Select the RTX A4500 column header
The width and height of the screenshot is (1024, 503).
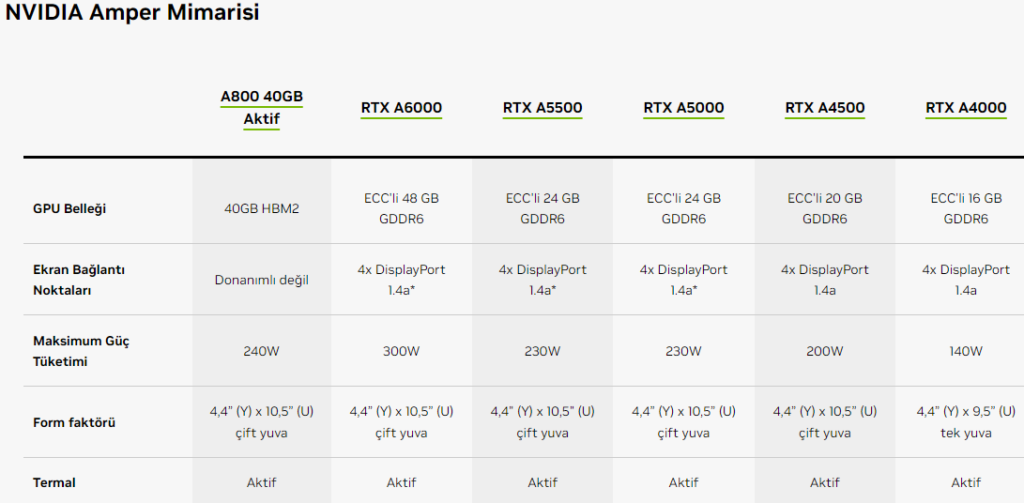click(825, 108)
